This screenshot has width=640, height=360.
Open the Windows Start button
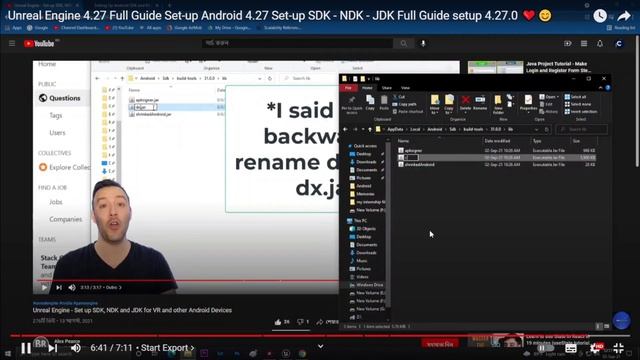click(x=8, y=353)
